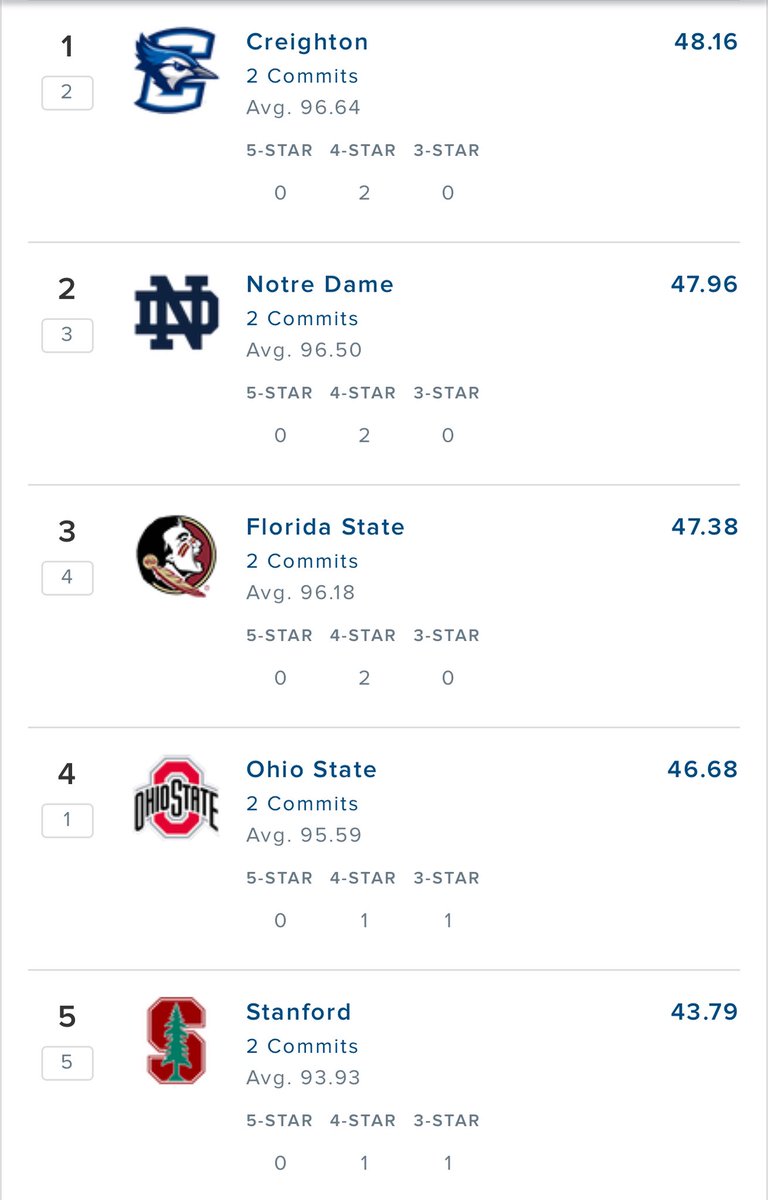
Task: View Florida State's 2 Commits list
Action: point(302,561)
